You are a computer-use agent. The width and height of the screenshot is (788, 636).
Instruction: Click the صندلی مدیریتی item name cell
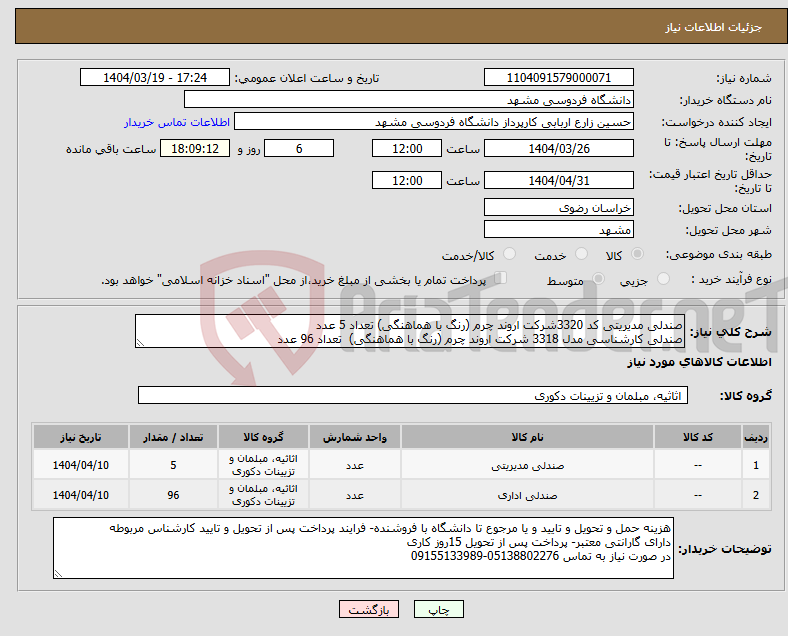(527, 465)
